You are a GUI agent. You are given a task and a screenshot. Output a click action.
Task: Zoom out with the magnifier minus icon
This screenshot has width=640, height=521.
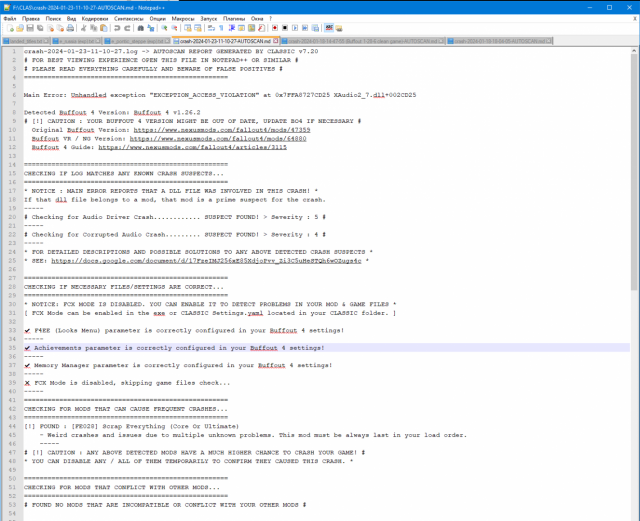[174, 28]
